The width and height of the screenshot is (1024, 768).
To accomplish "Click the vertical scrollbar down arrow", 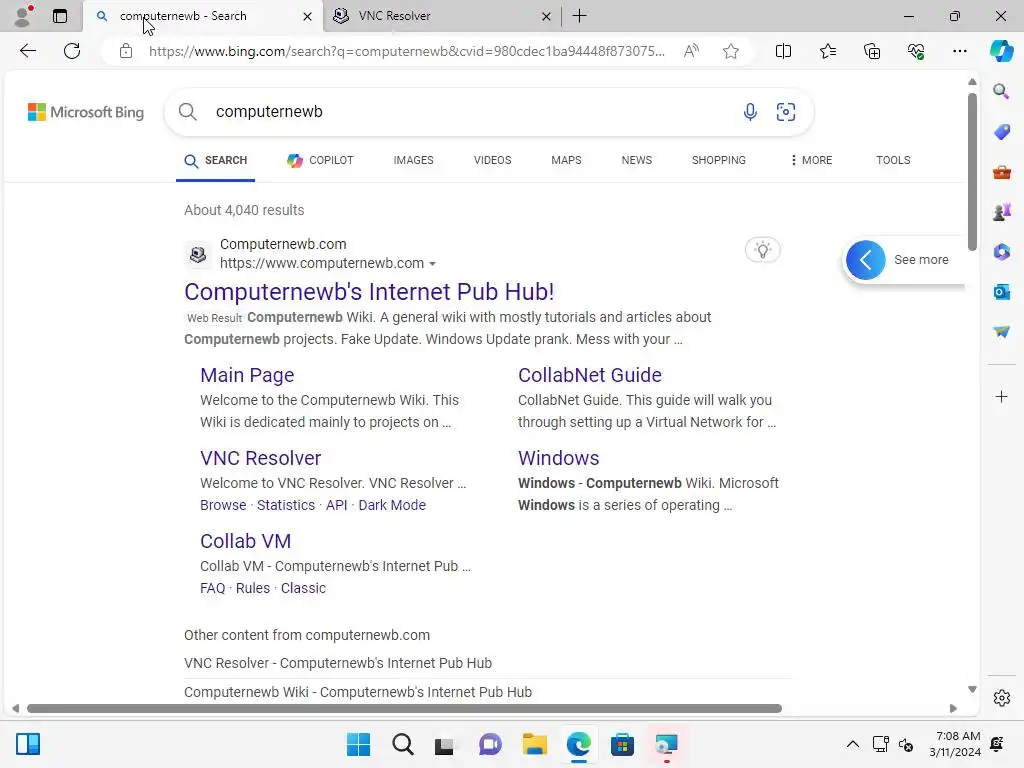I will point(972,689).
